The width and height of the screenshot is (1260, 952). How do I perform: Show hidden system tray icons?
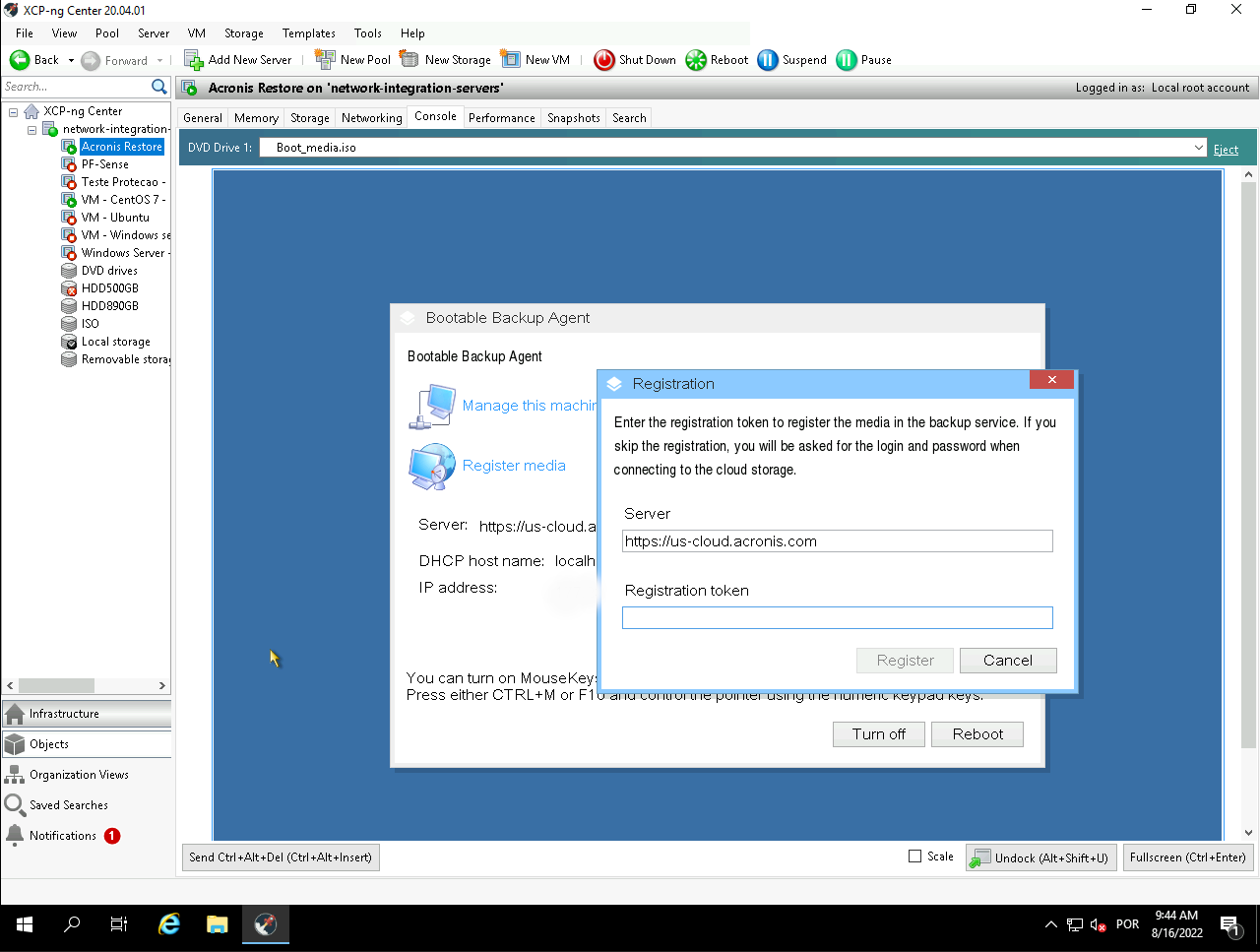[x=1050, y=924]
